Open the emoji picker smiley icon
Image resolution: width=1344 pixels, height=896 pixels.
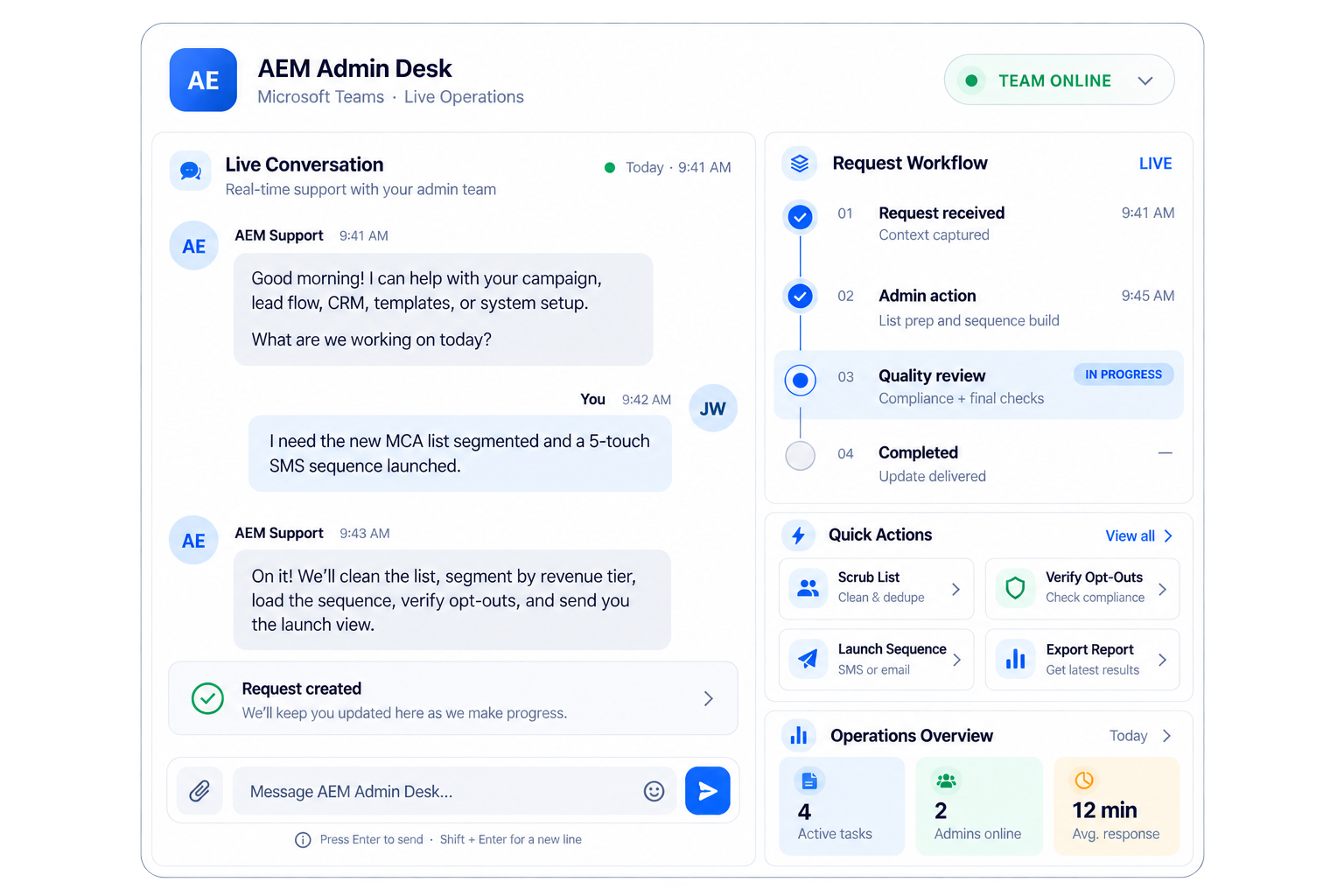654,791
